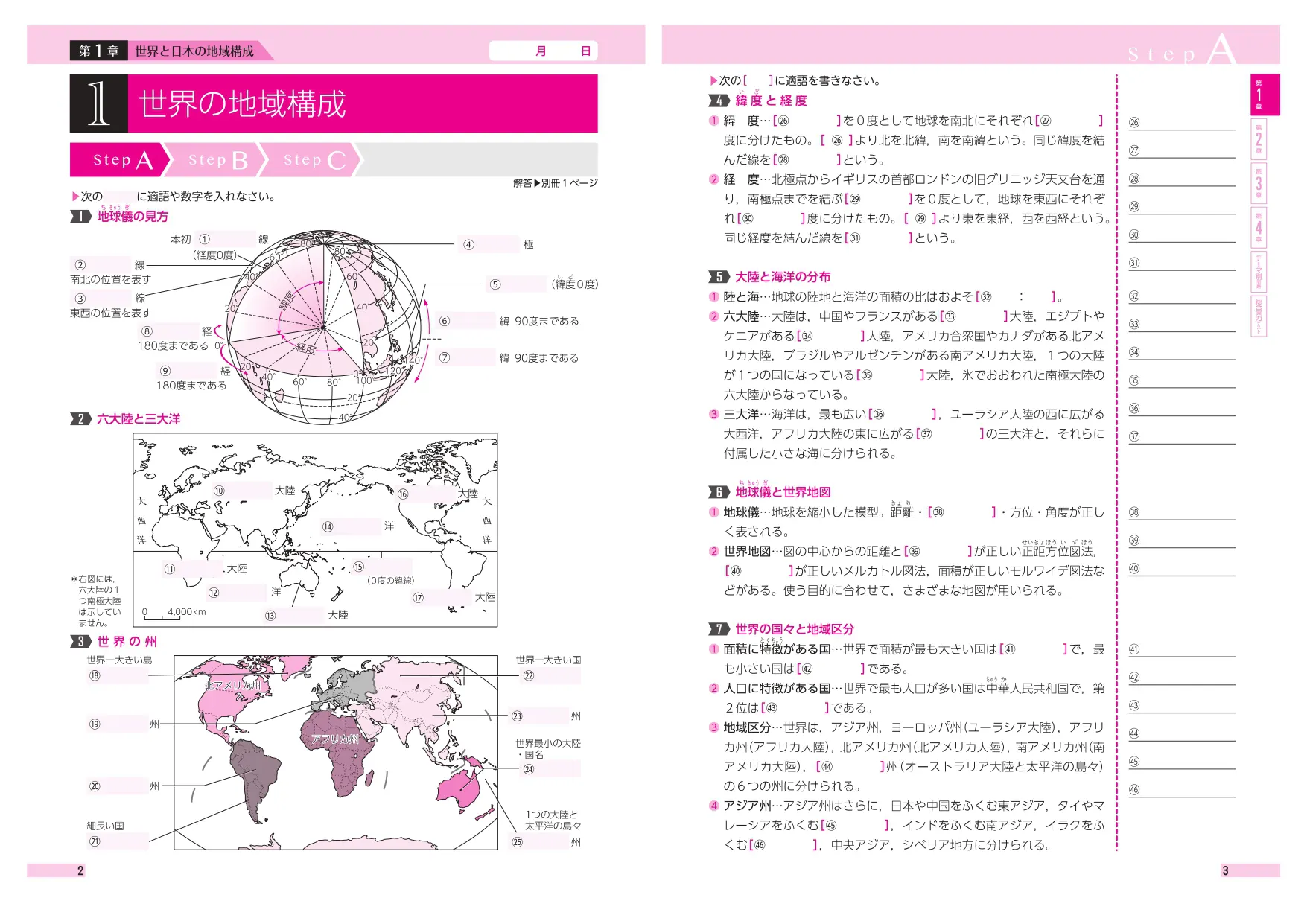Click the large chapter number 1 box

[x=99, y=103]
